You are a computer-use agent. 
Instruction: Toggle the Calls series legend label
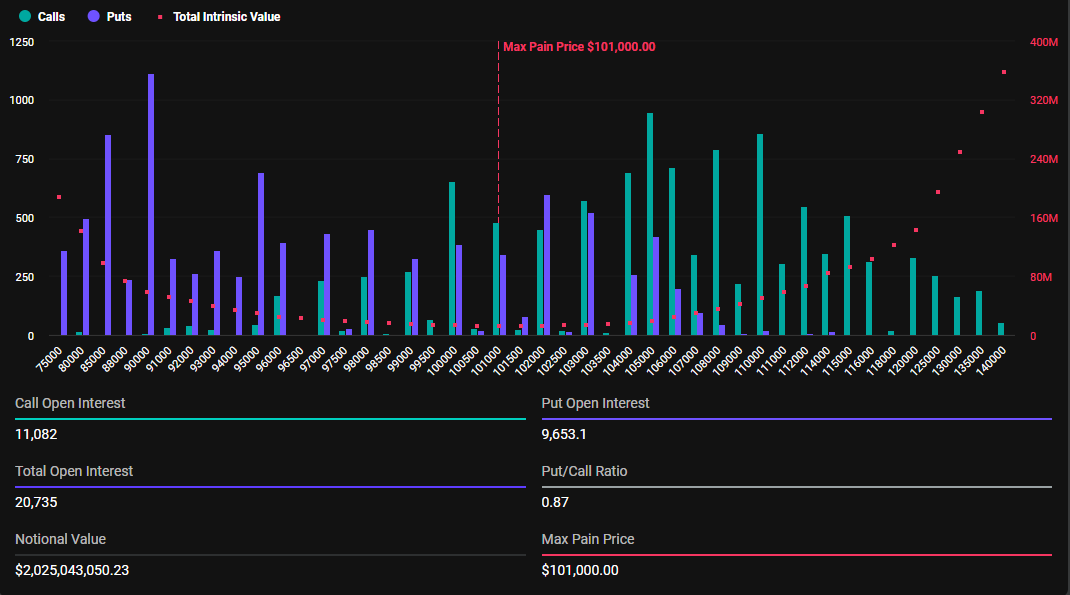51,17
